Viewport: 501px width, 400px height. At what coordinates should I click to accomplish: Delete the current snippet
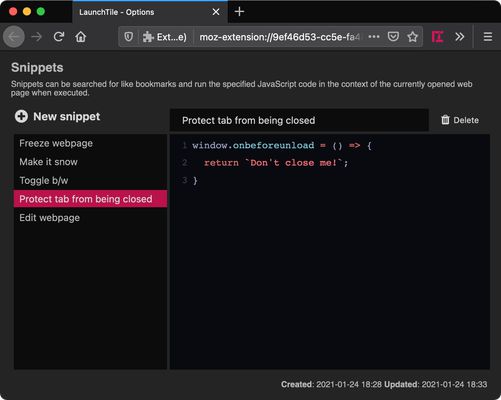pyautogui.click(x=460, y=120)
